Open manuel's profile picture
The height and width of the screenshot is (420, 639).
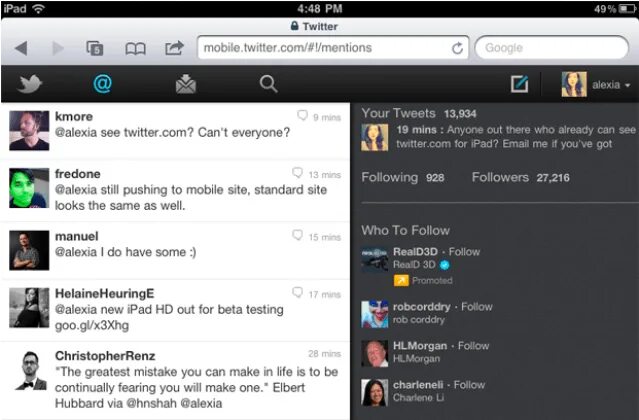(x=29, y=250)
